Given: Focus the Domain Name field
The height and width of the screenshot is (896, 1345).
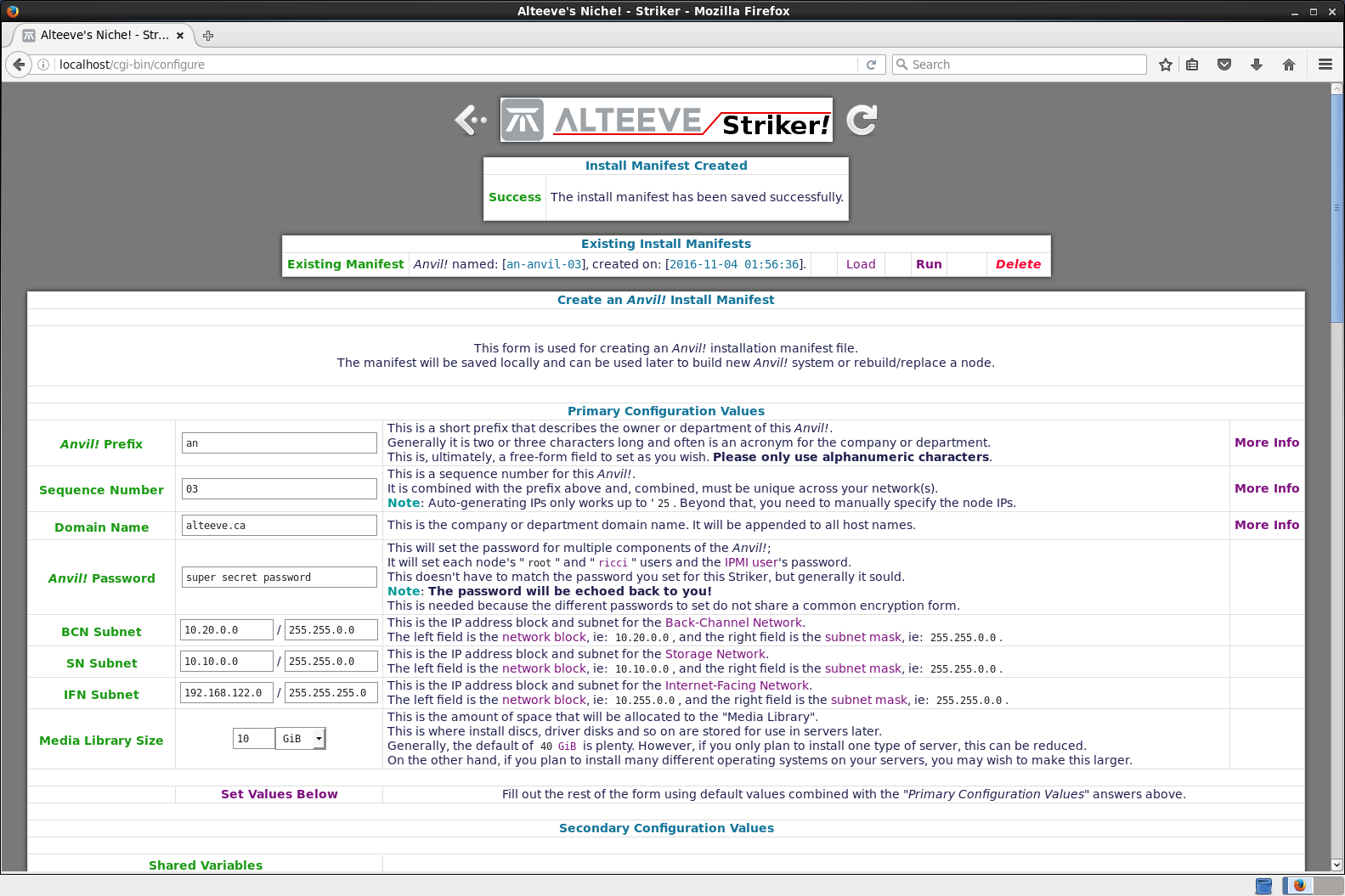Looking at the screenshot, I should coord(280,526).
